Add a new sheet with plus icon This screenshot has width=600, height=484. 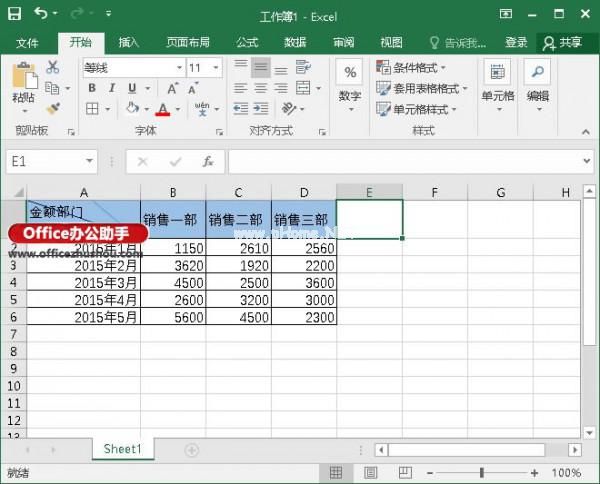tap(192, 450)
